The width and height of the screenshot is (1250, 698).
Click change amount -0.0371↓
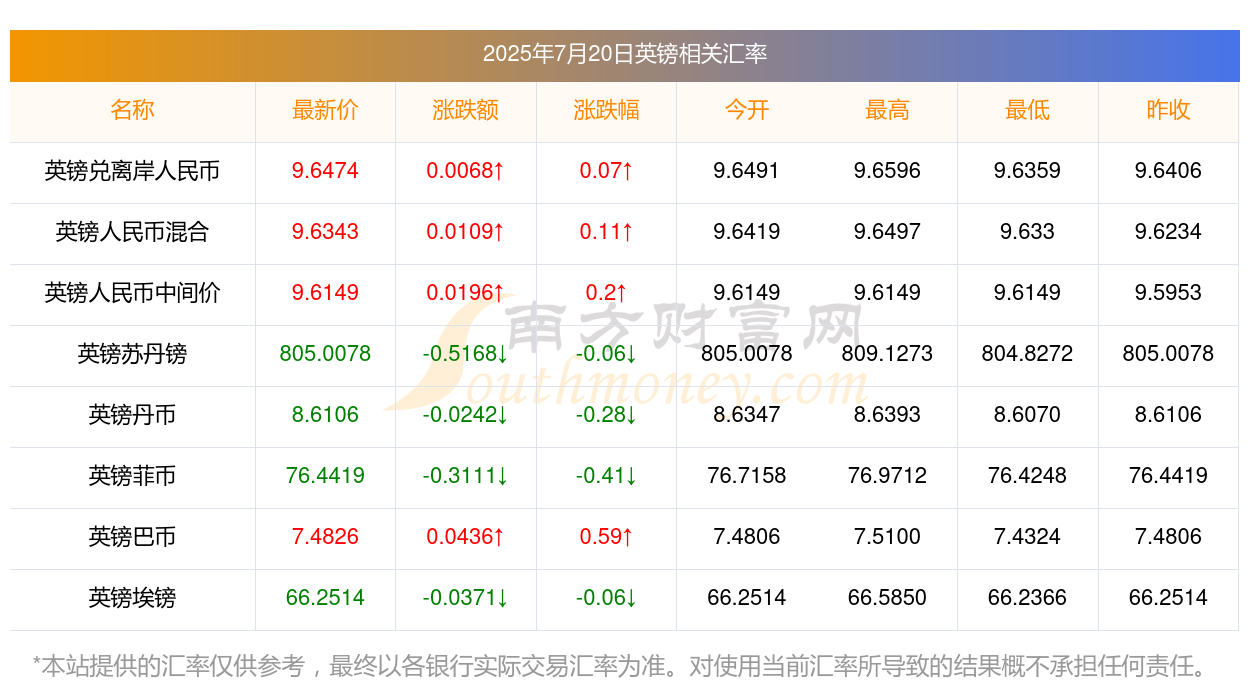pyautogui.click(x=466, y=598)
